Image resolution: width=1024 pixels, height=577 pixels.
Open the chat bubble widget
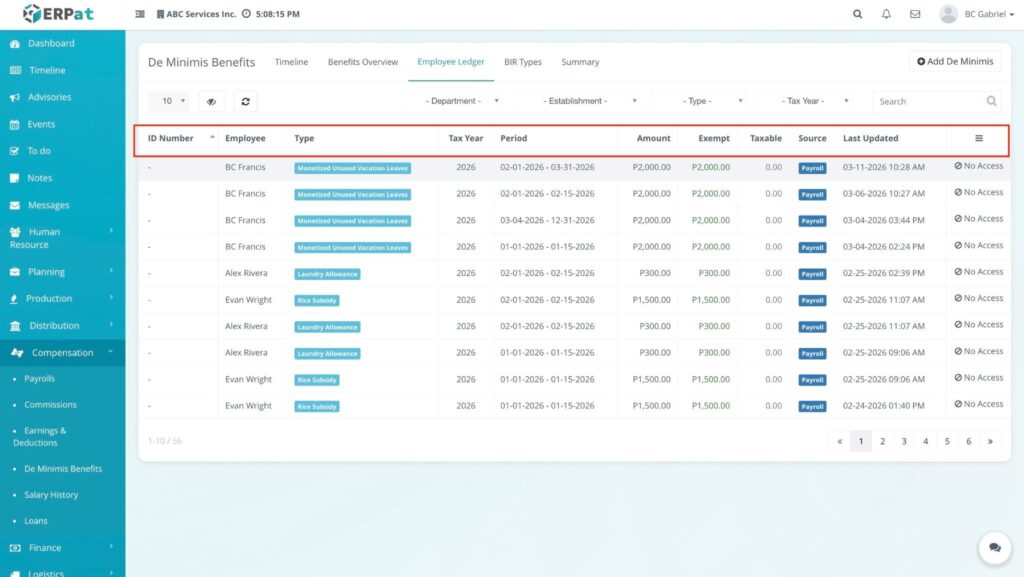(x=994, y=547)
